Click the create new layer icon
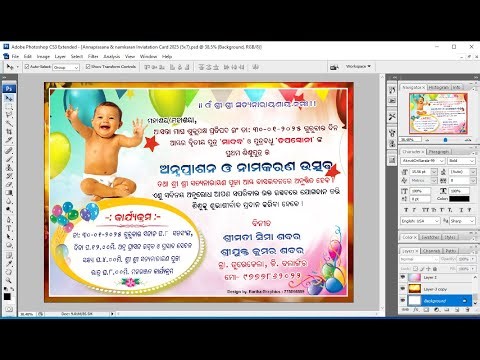480x360 pixels. click(458, 310)
